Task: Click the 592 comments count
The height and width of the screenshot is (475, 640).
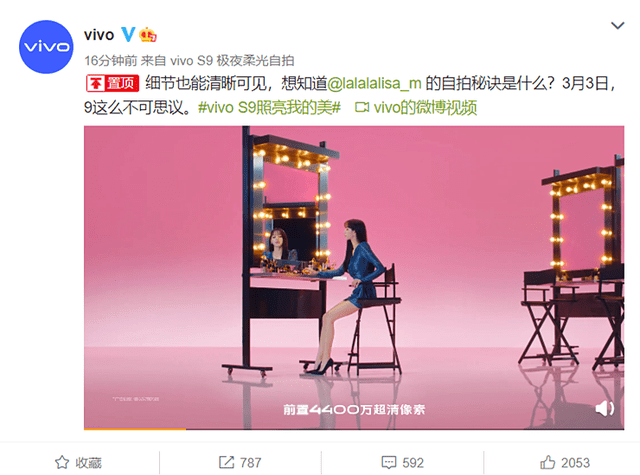Action: point(413,462)
